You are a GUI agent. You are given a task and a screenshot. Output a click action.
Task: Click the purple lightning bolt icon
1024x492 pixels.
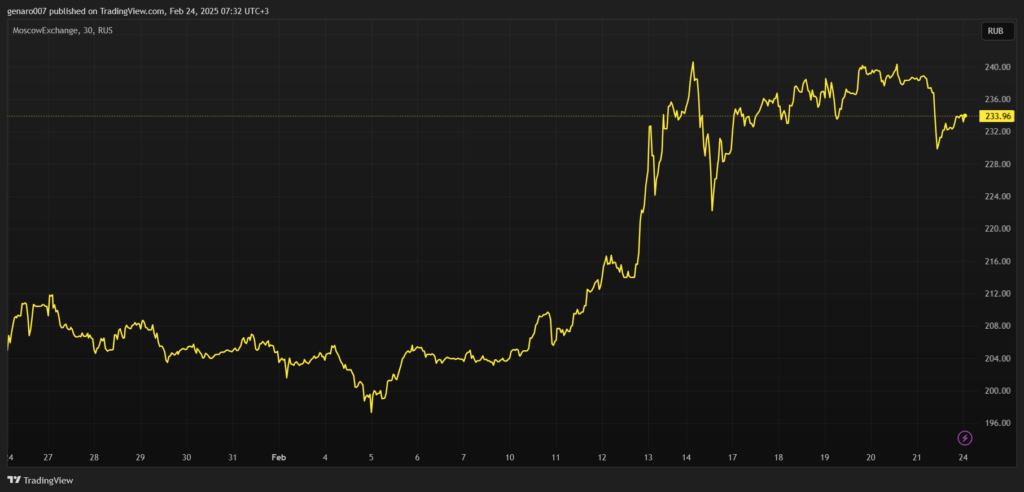964,437
